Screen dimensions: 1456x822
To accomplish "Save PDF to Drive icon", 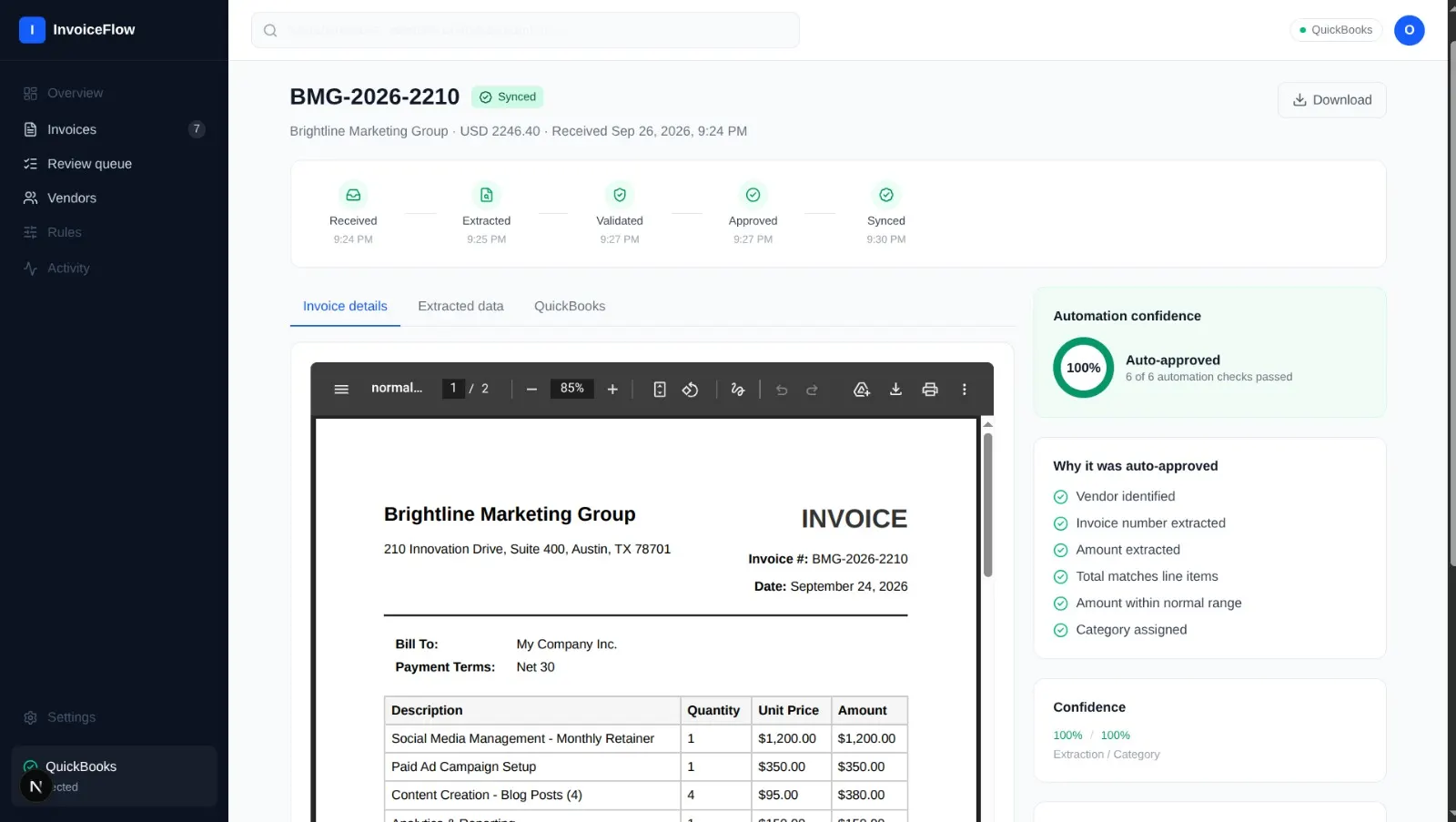I will [861, 390].
